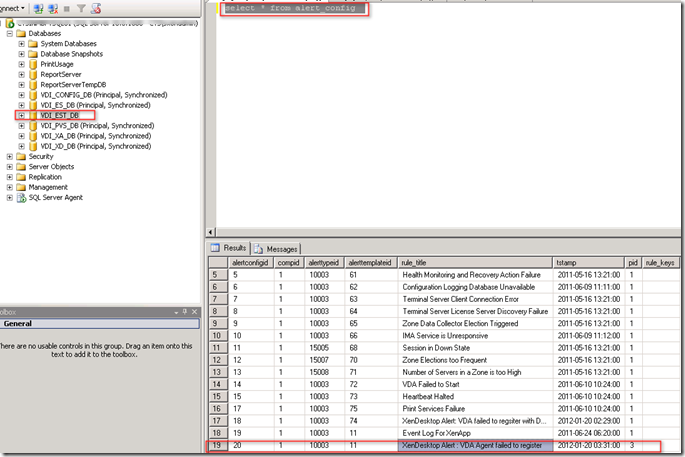Click the Connect Object Explorer icon
The height and width of the screenshot is (457, 685).
point(38,8)
